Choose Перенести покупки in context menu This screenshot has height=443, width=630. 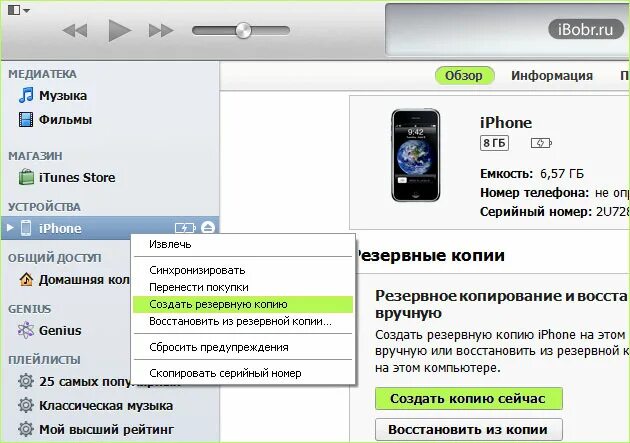point(243,287)
